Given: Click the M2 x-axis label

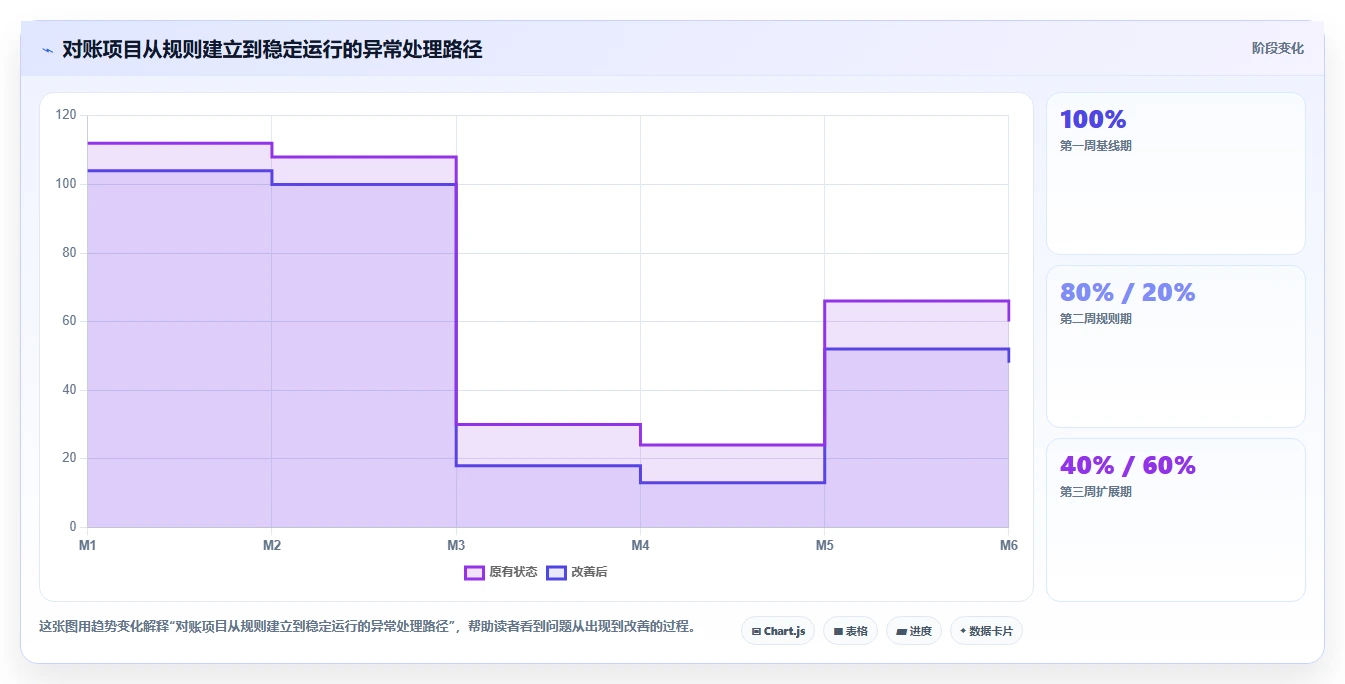Looking at the screenshot, I should click(x=272, y=545).
